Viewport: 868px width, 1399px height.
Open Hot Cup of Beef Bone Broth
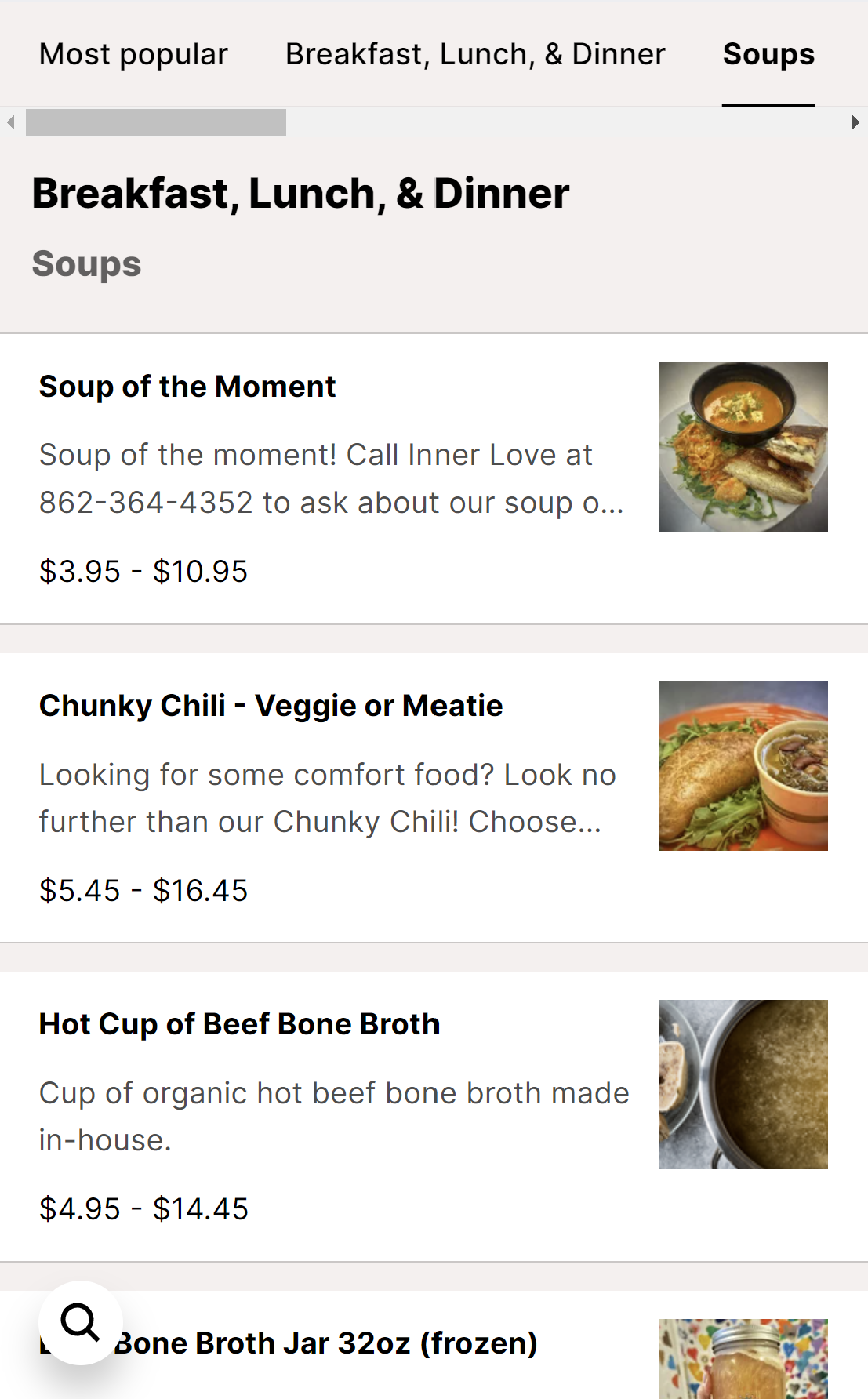coord(239,1024)
